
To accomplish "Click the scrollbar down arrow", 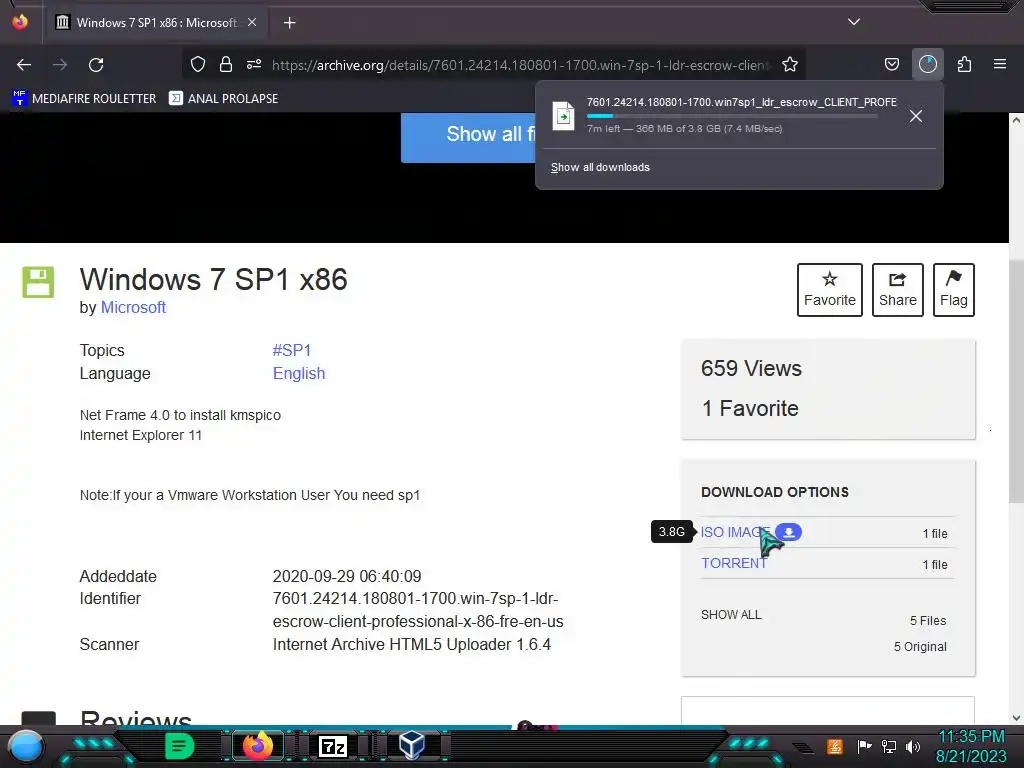I will click(1016, 718).
